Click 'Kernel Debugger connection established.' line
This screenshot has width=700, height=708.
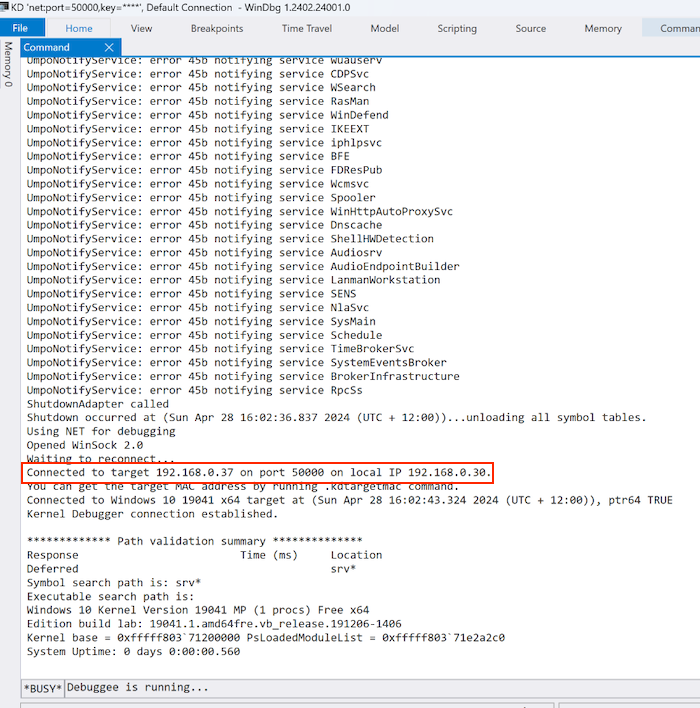point(152,514)
